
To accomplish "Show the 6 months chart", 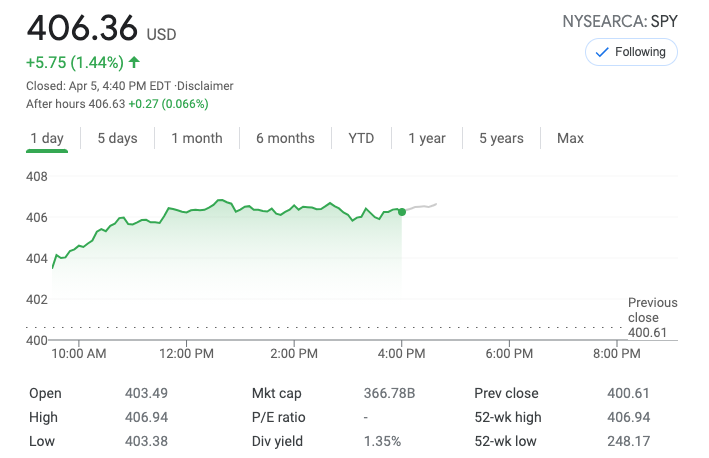I will click(285, 138).
